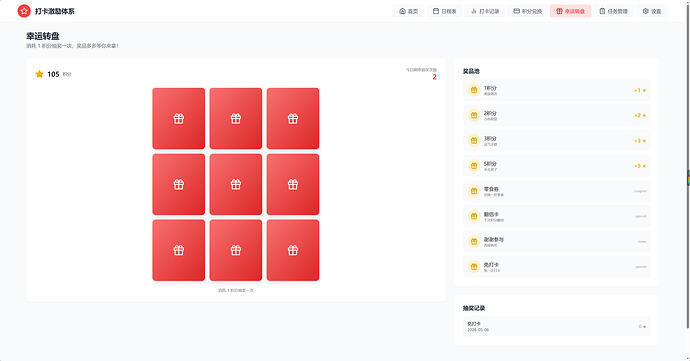Open the 免打卡 draw history record
Screen dimensions: 690x361
[x=557, y=327]
